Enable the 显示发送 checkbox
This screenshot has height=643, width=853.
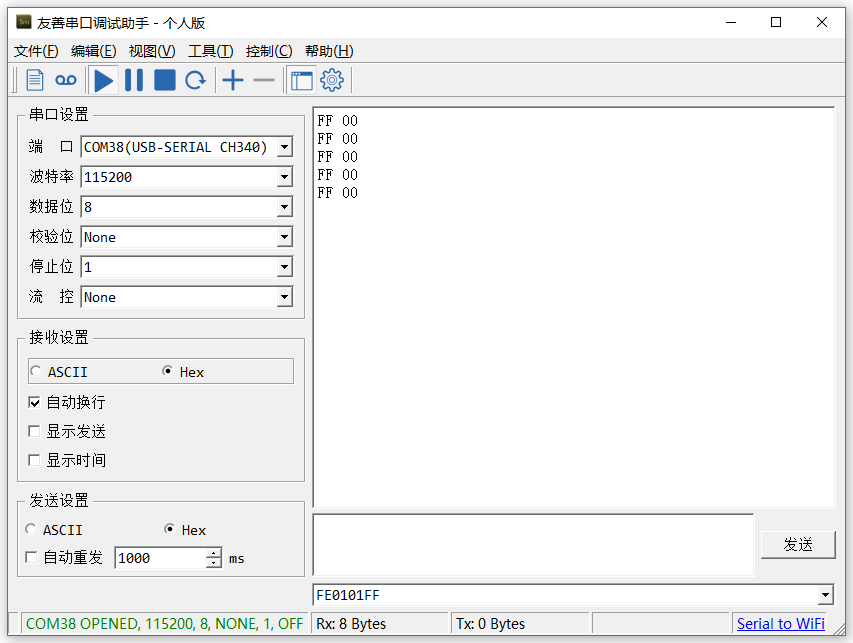click(x=34, y=431)
